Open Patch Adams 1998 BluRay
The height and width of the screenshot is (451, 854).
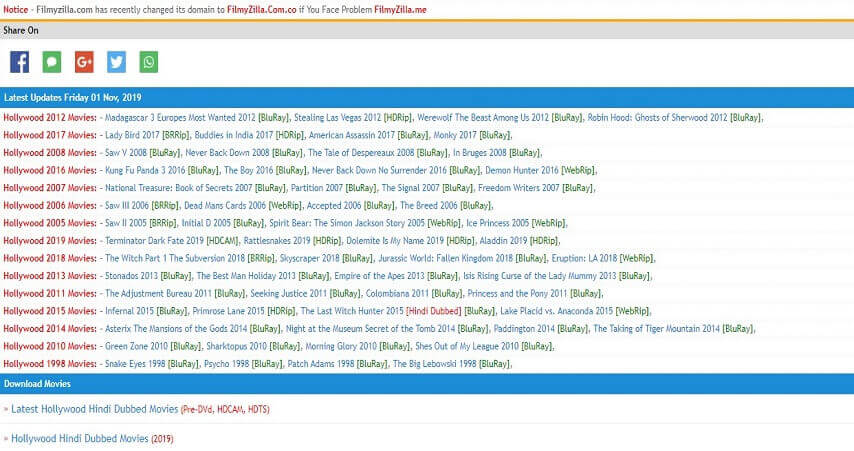click(338, 364)
